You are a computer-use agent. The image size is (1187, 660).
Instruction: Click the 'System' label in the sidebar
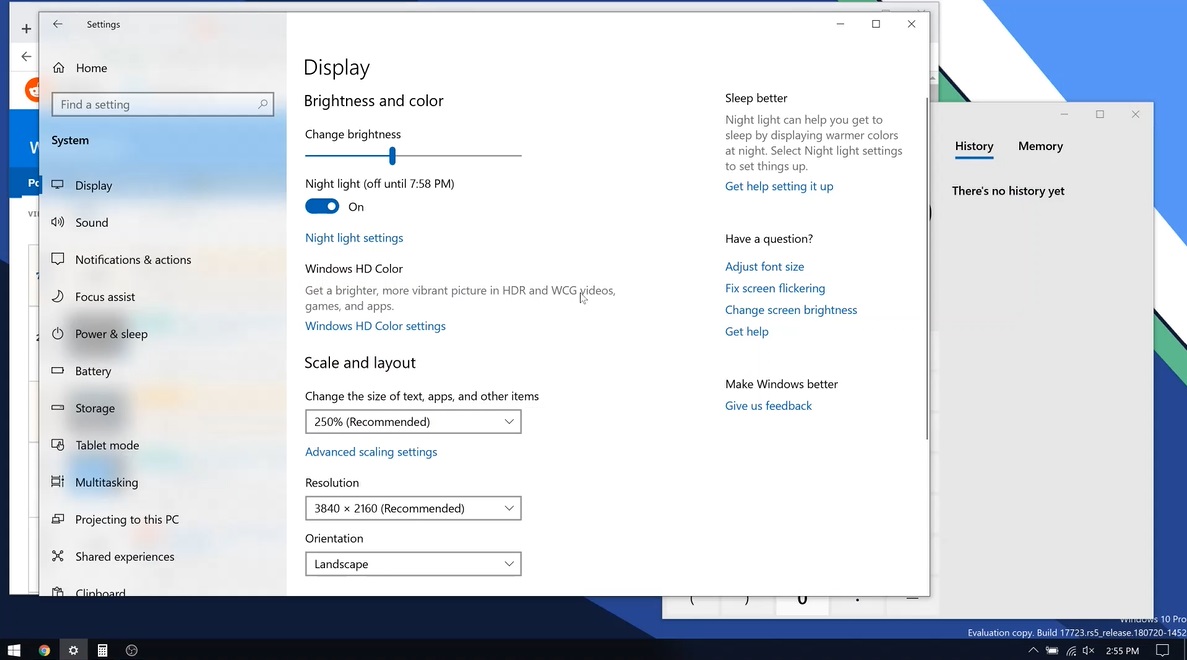pos(70,140)
